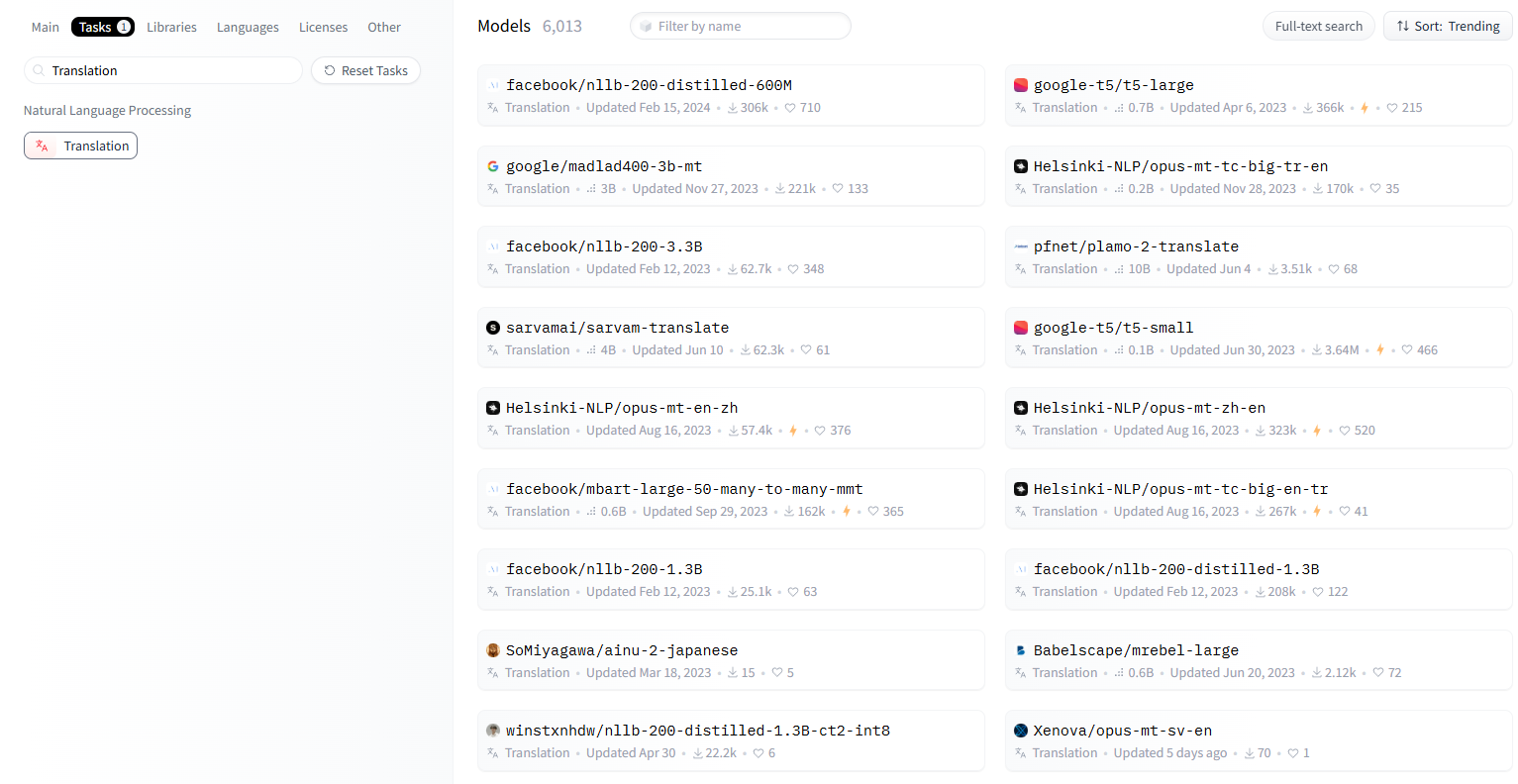The height and width of the screenshot is (784, 1518).
Task: Open the facebook/nllb-200-3.3B model
Action: (731, 257)
